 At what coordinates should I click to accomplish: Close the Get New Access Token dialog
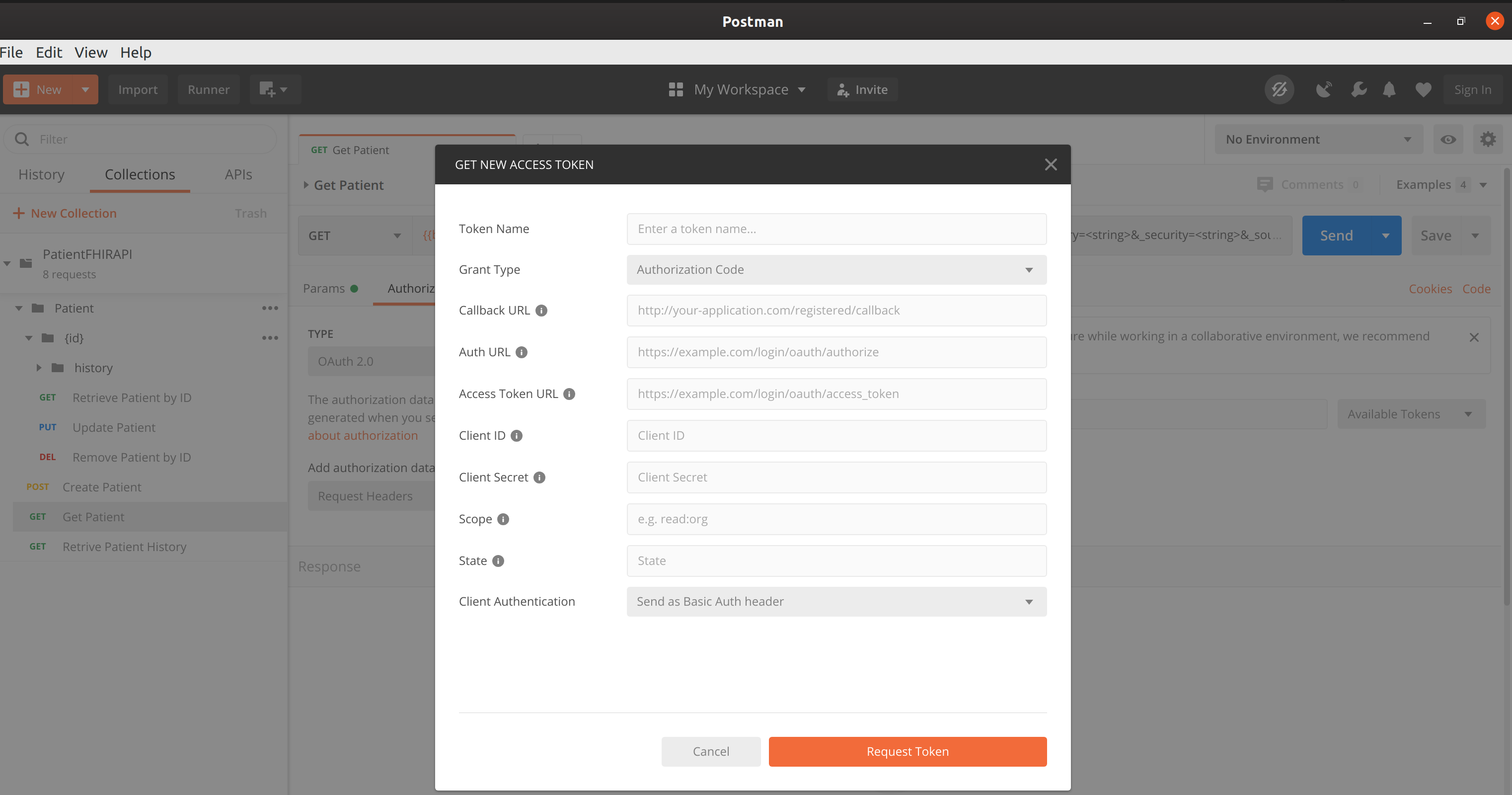(x=1051, y=164)
